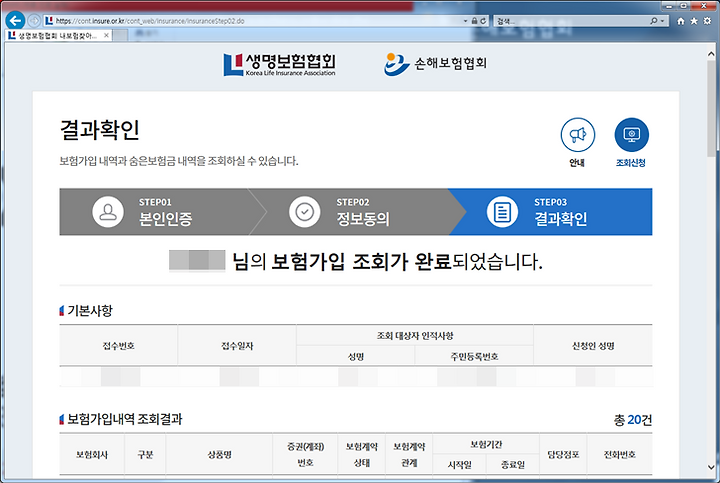Viewport: 720px width, 483px height.
Task: Click the 주민등록번호 column header
Action: [x=474, y=356]
